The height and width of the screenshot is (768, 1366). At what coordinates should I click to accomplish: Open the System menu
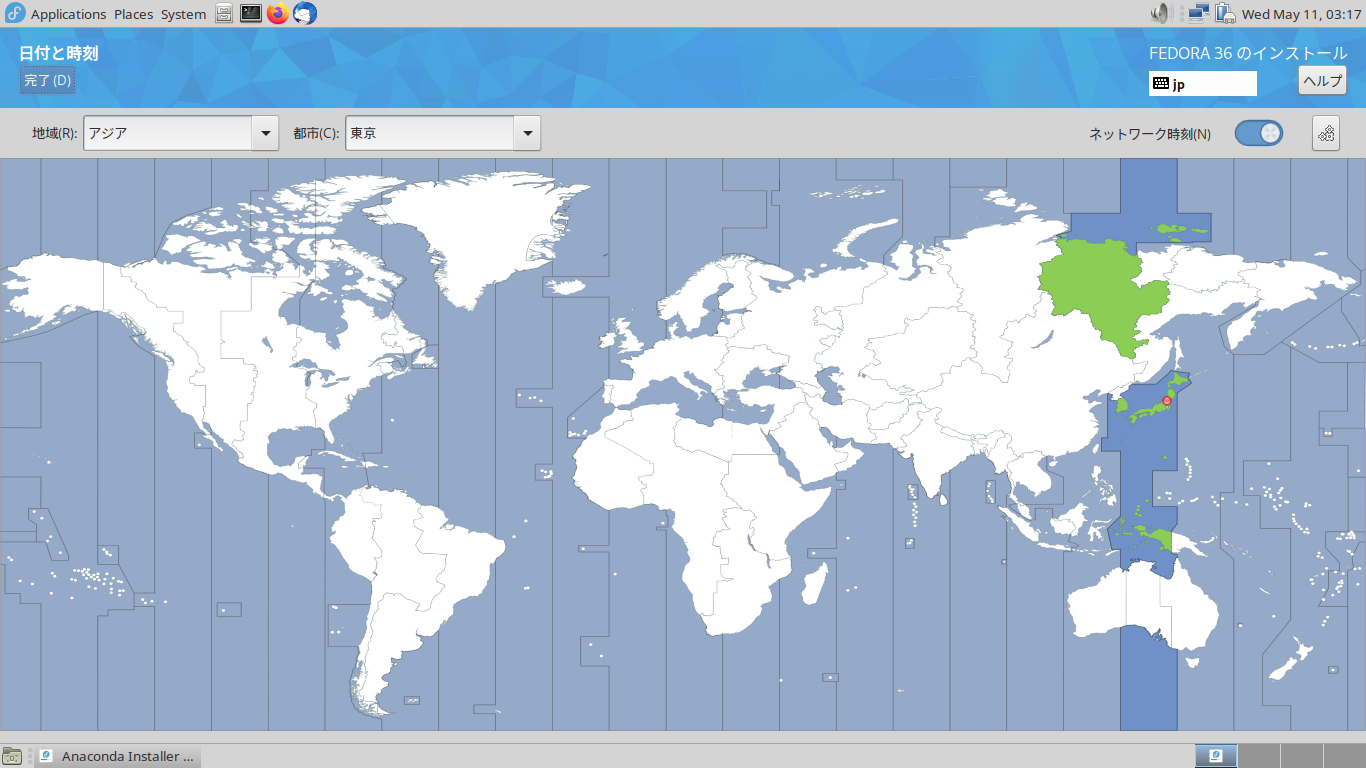(184, 14)
